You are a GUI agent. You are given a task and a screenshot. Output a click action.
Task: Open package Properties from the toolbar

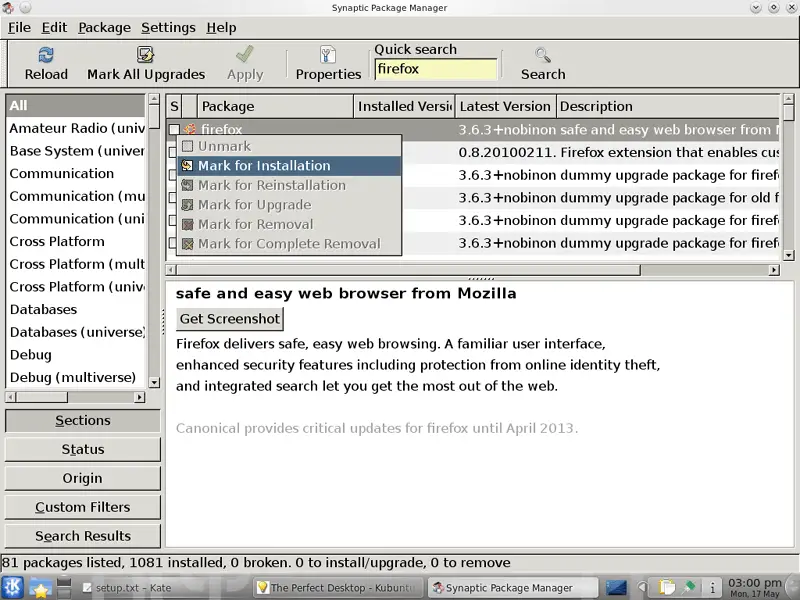(328, 63)
